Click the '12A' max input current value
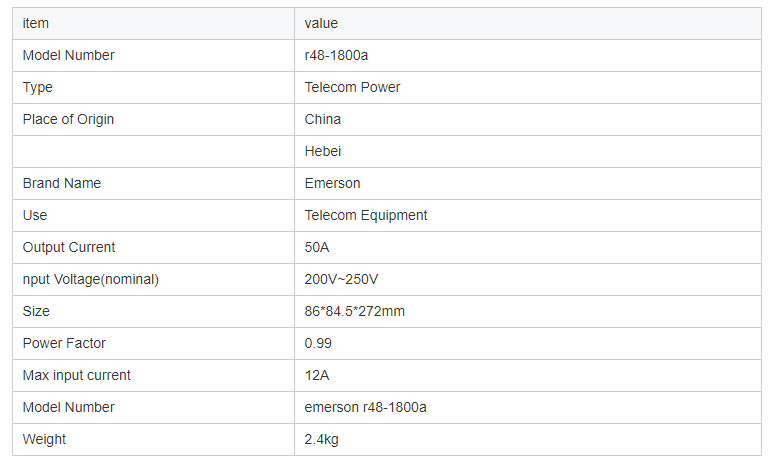Screen dimensions: 775x466 [x=317, y=376]
